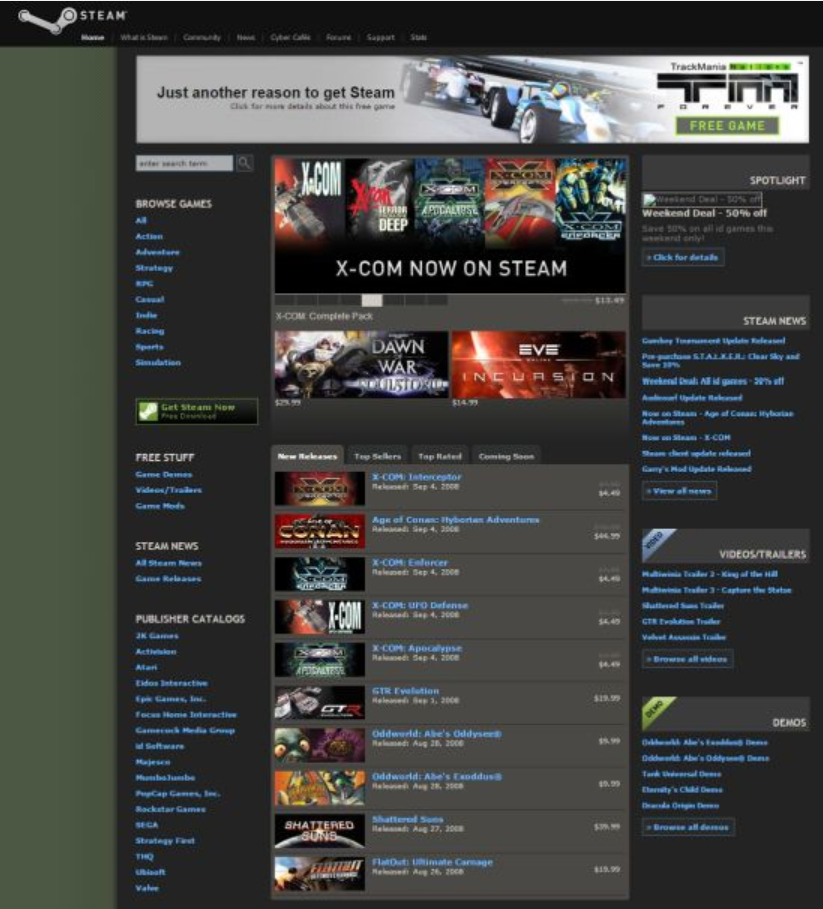823x909 pixels.
Task: Select the first carousel position segment
Action: [x=285, y=300]
